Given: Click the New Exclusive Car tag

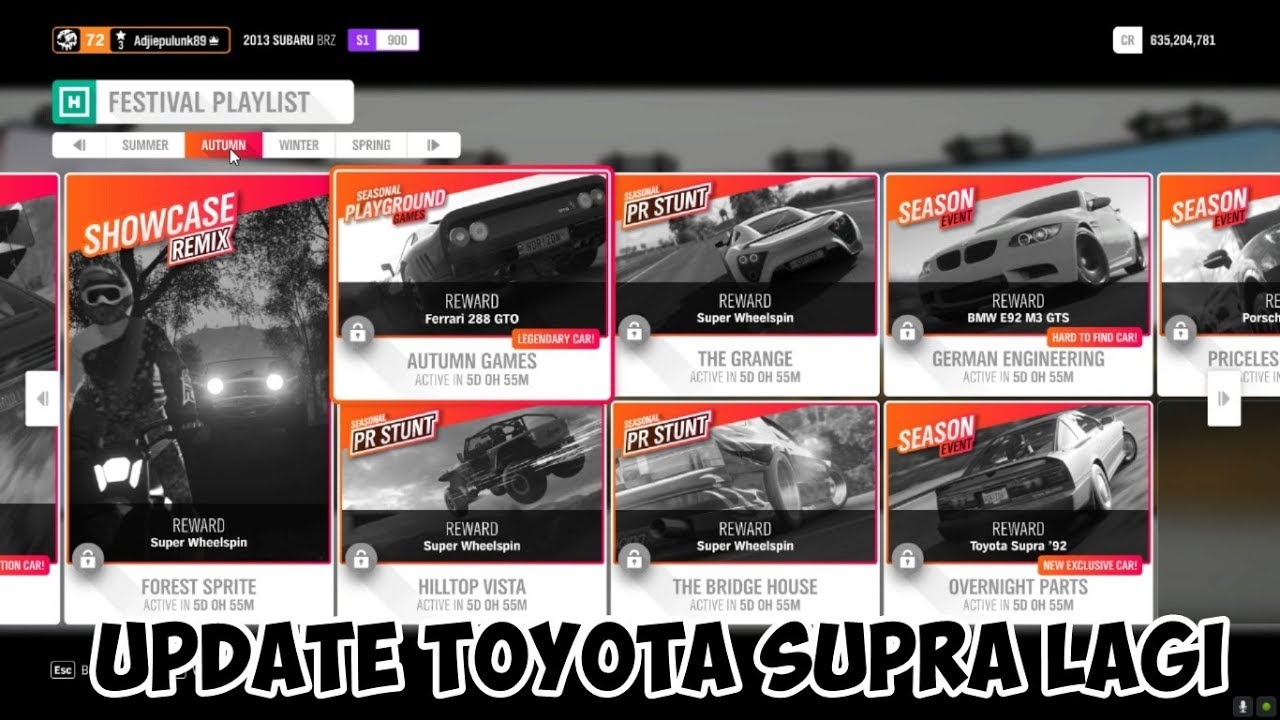Looking at the screenshot, I should coord(1090,566).
